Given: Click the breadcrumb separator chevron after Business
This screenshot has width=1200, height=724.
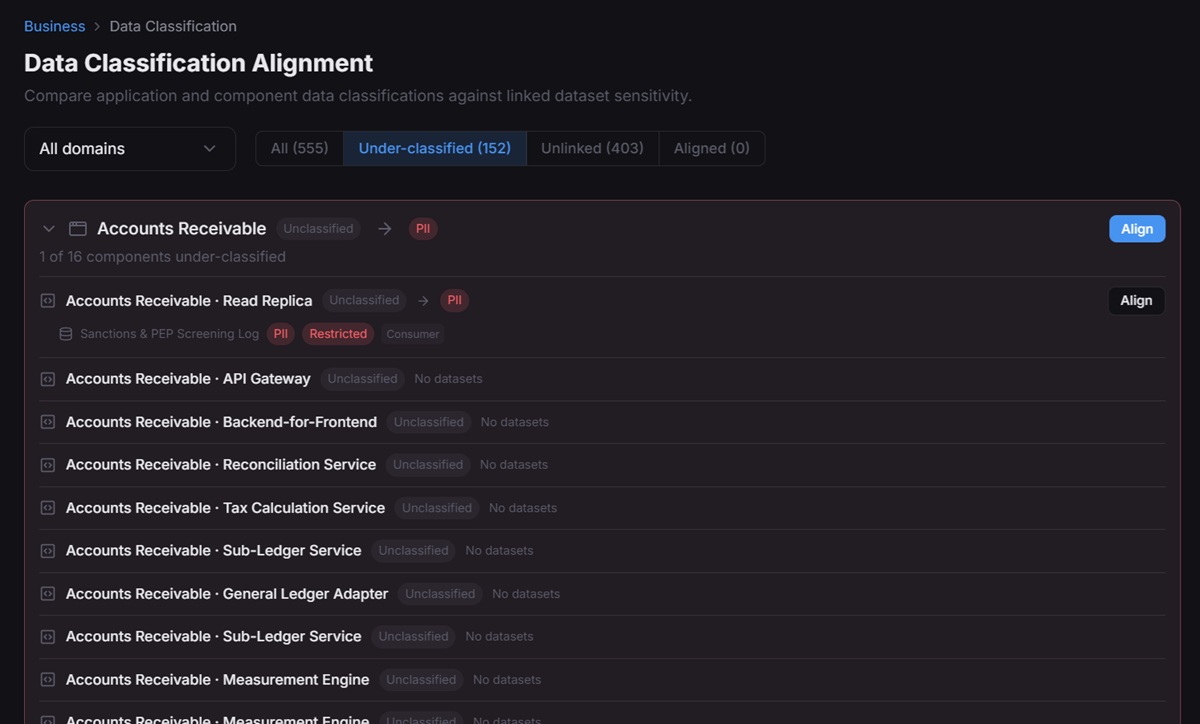Looking at the screenshot, I should click(97, 27).
